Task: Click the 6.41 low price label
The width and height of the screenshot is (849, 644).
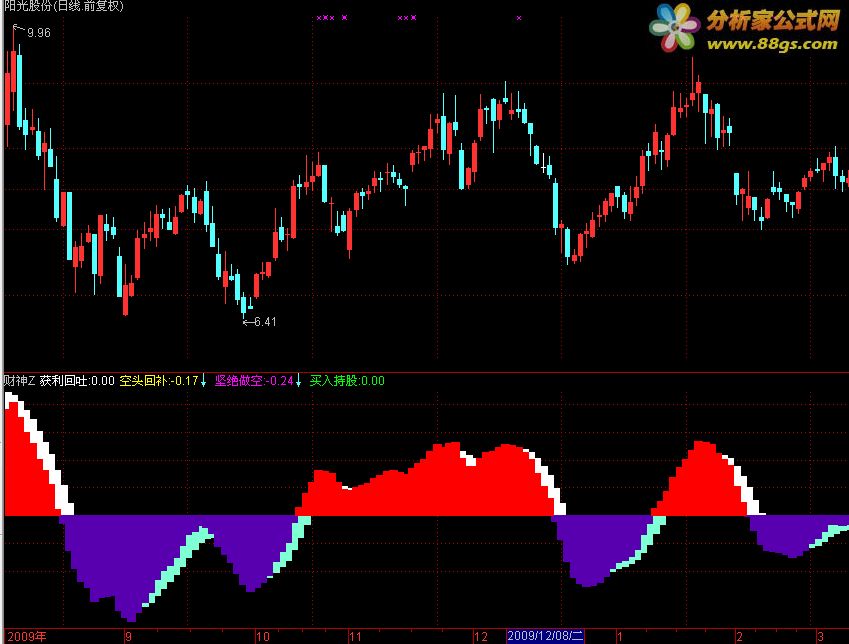Action: tap(265, 322)
